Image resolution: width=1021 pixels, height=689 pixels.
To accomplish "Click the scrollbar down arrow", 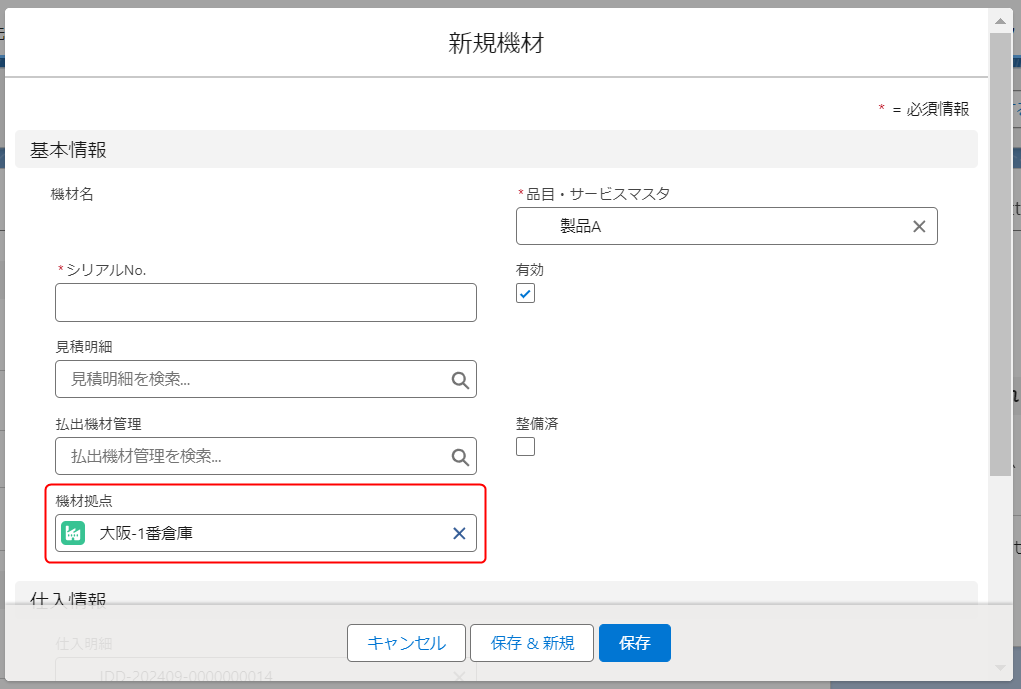I will [x=999, y=667].
